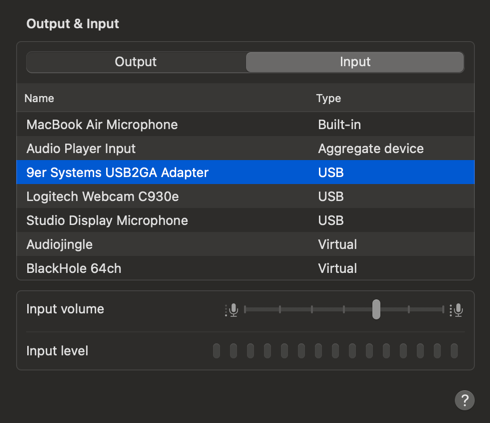Click the Output & Input heading

pos(73,24)
